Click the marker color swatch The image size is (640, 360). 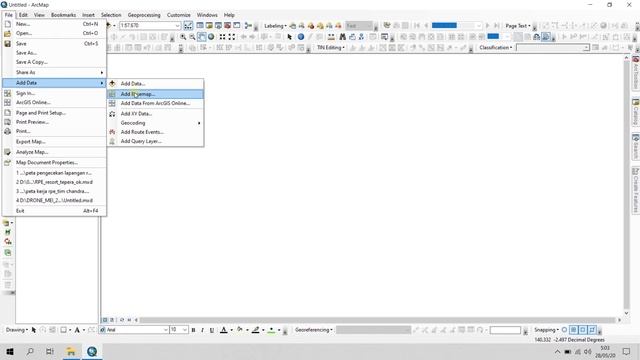point(271,330)
